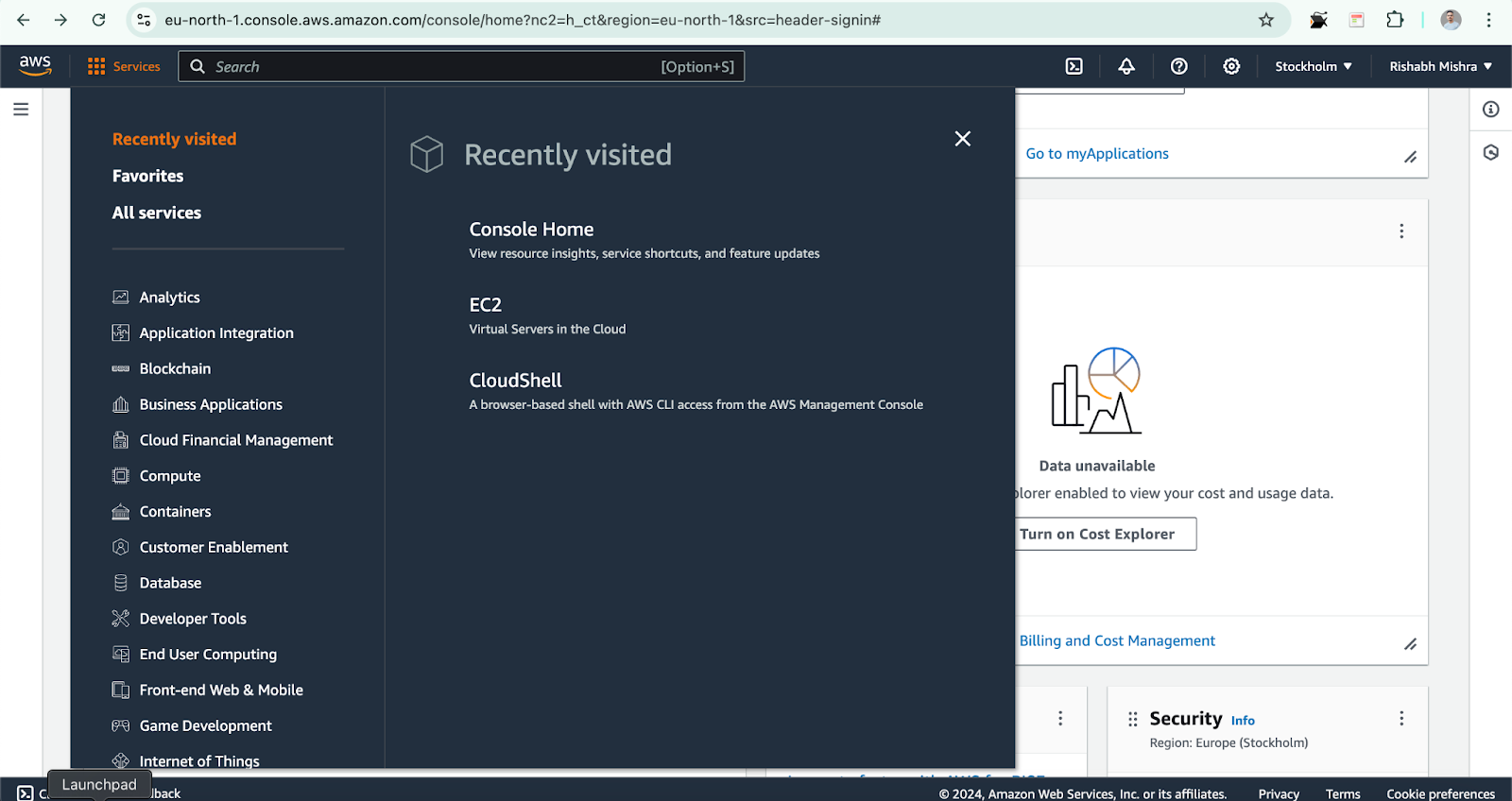Open the Cost widget three-dot menu

click(x=1401, y=231)
